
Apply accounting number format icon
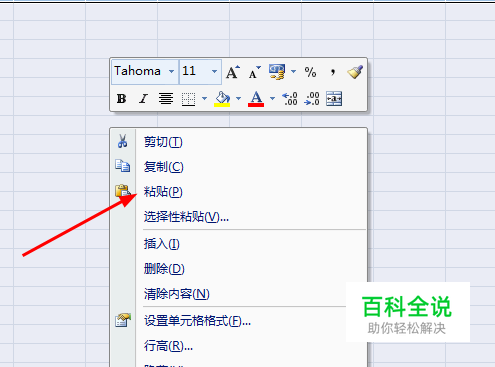point(277,72)
